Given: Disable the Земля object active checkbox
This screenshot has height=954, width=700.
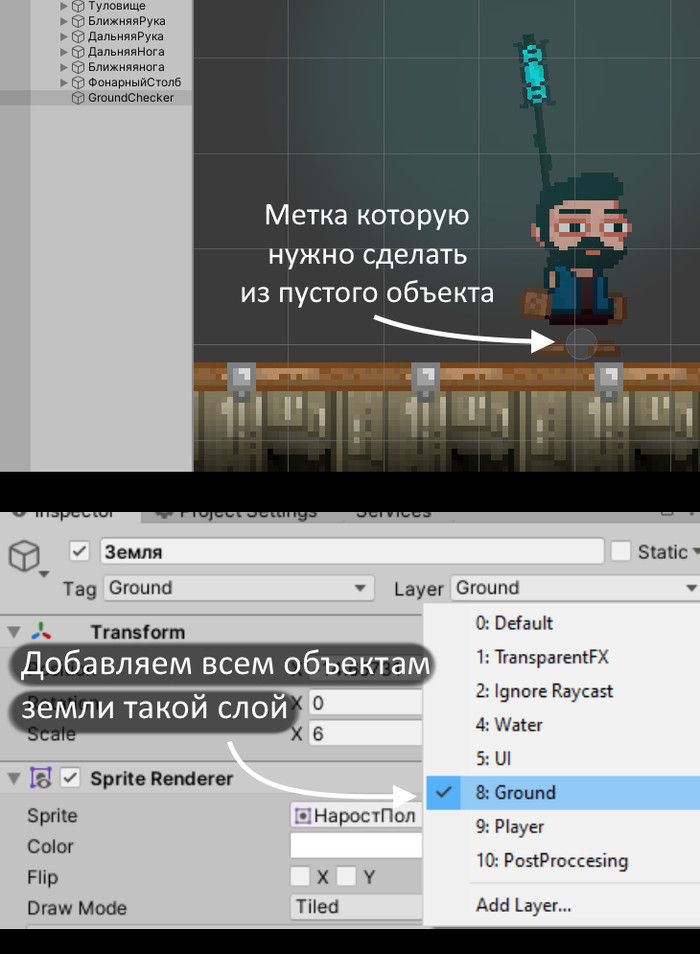Looking at the screenshot, I should tap(80, 552).
